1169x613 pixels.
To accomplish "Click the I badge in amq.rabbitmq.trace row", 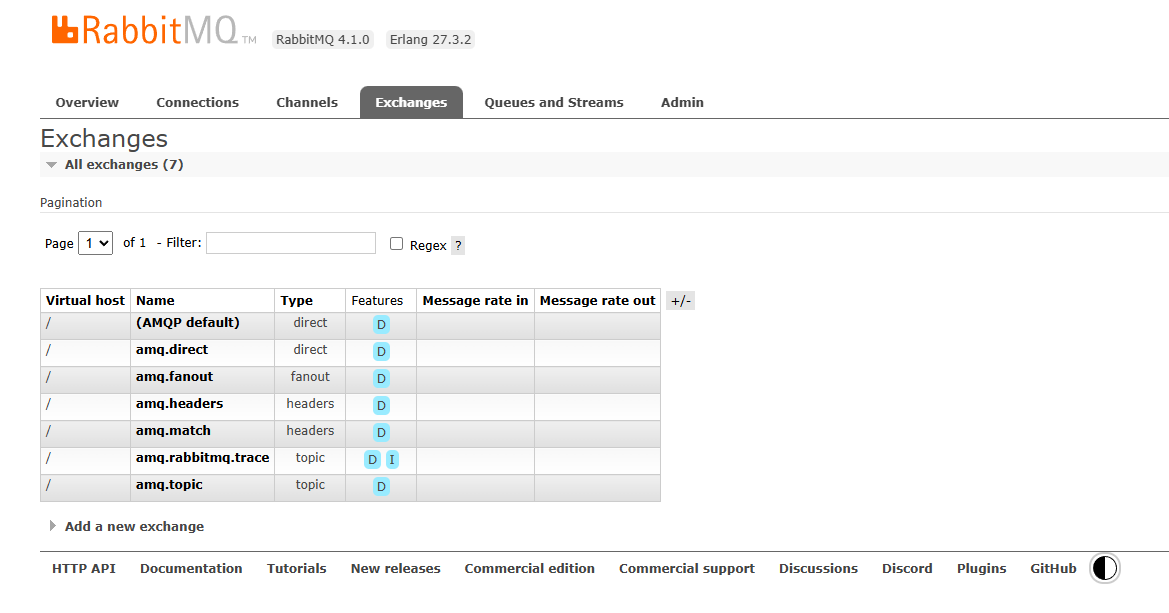I will 392,459.
